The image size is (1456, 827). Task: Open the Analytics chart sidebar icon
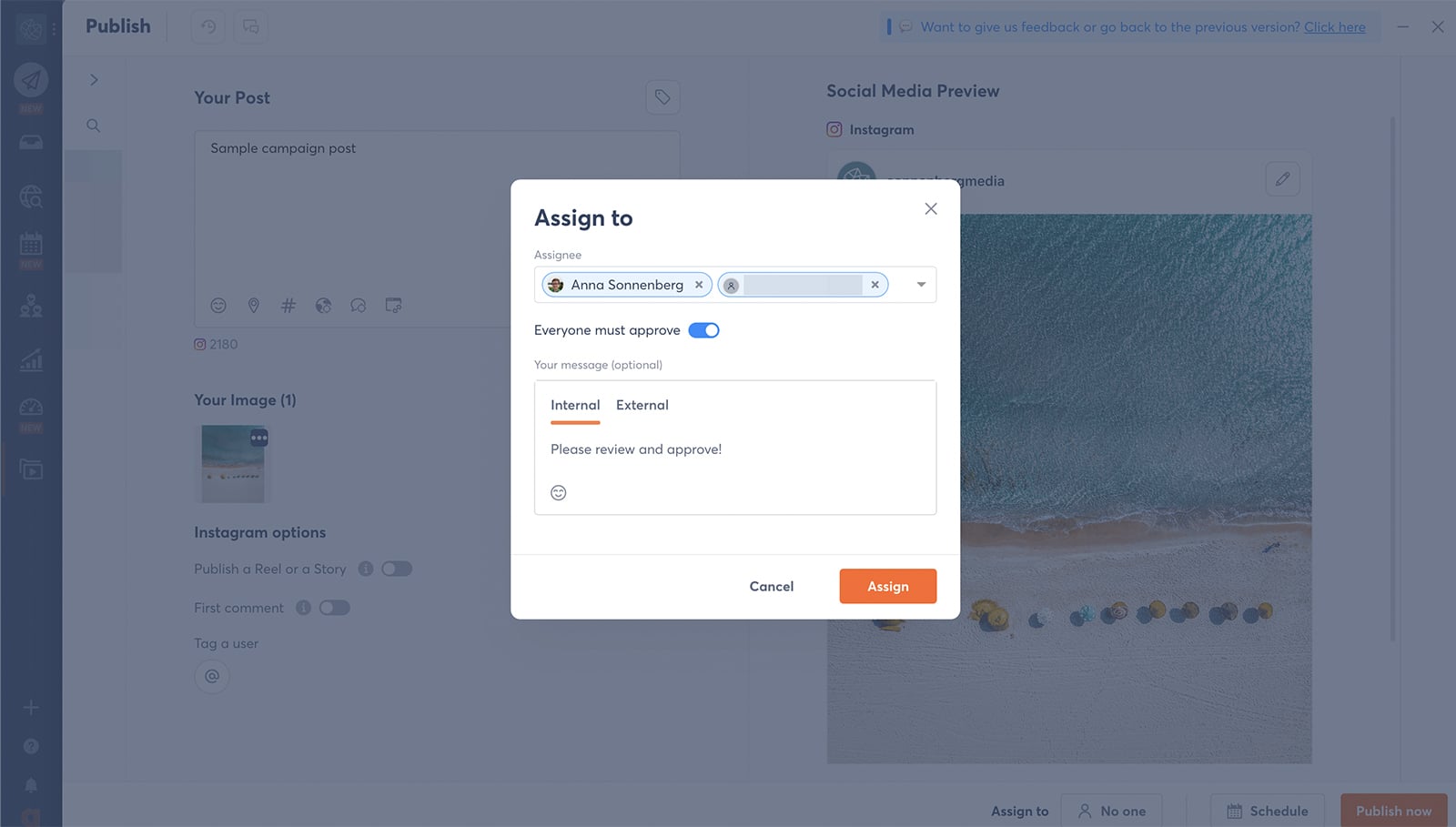pos(31,360)
